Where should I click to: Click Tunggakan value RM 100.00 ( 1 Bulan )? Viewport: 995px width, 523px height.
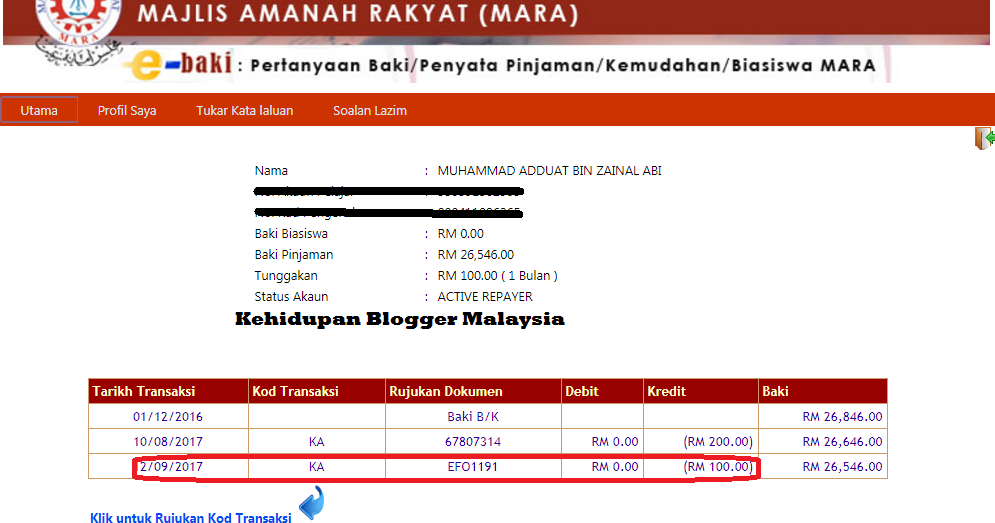click(x=498, y=275)
